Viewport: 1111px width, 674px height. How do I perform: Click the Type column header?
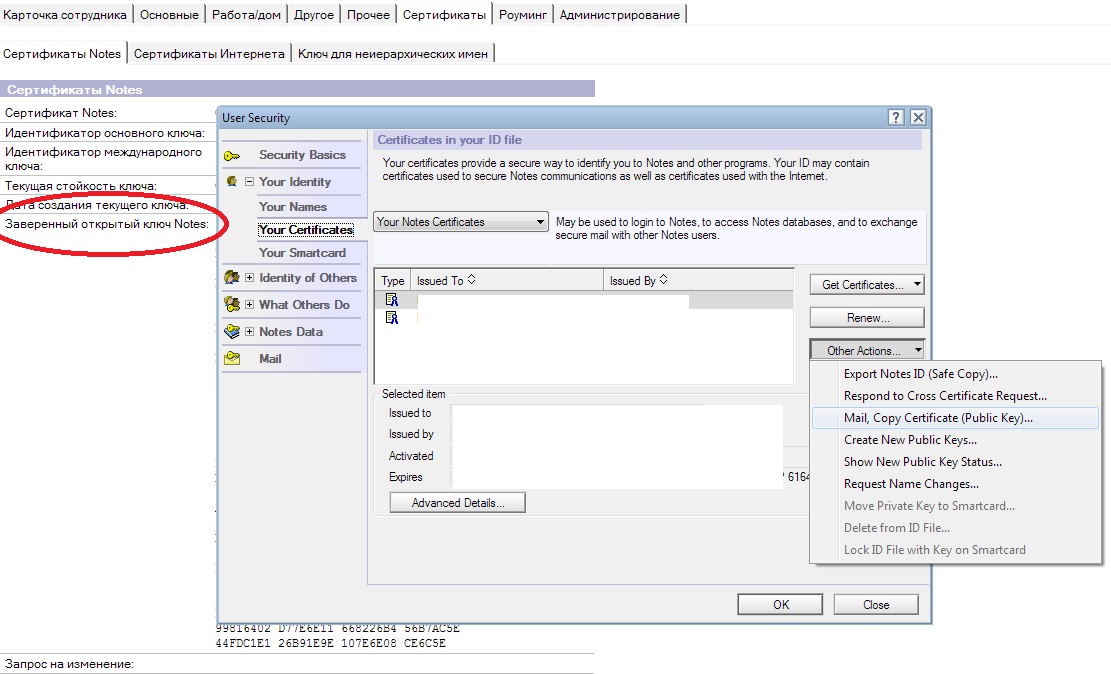pos(393,281)
